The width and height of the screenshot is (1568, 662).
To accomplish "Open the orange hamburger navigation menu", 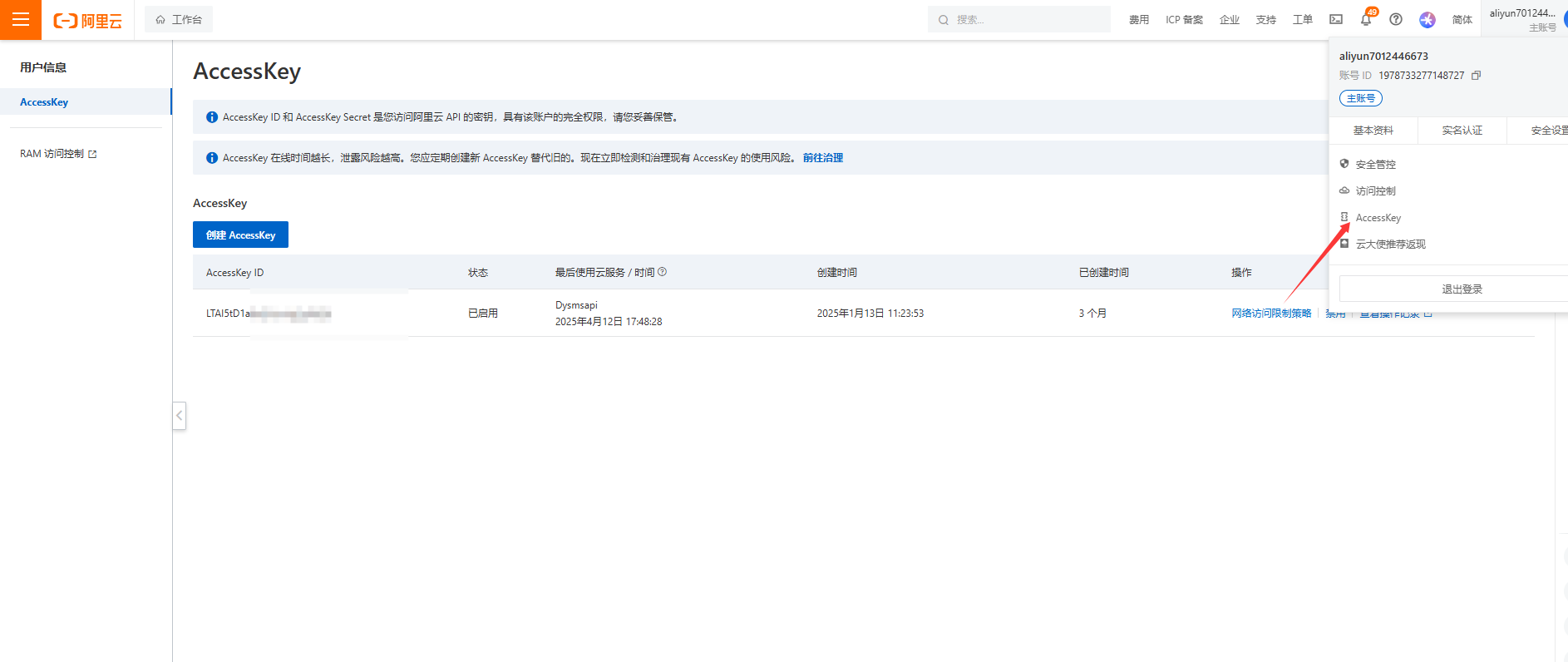I will [21, 20].
